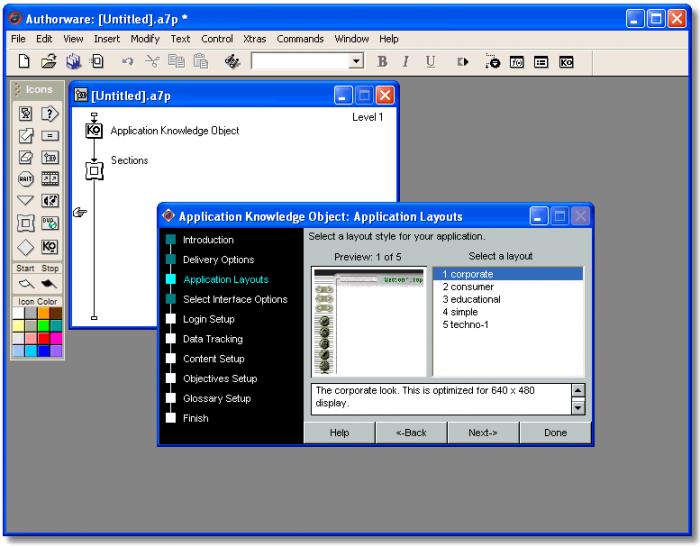700x547 pixels.
Task: Click the Help button in wizard
Action: 339,433
